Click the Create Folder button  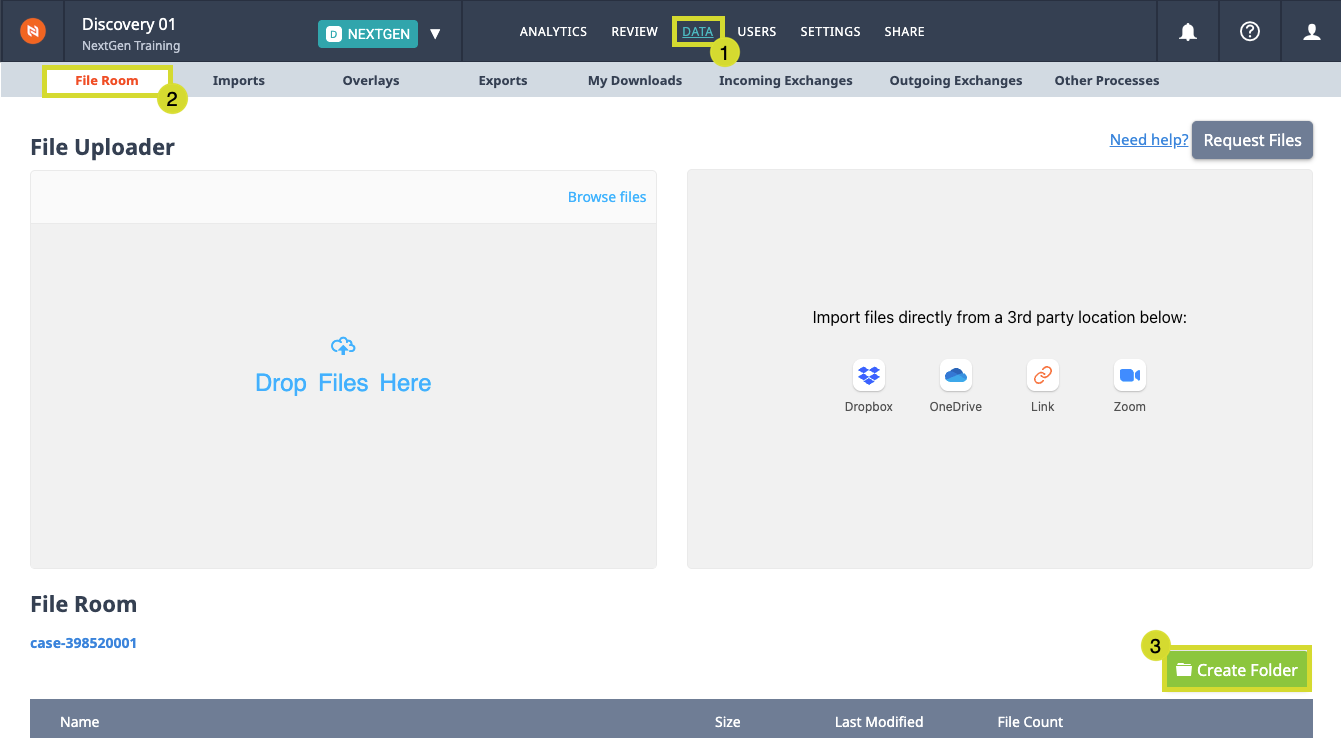(x=1237, y=670)
